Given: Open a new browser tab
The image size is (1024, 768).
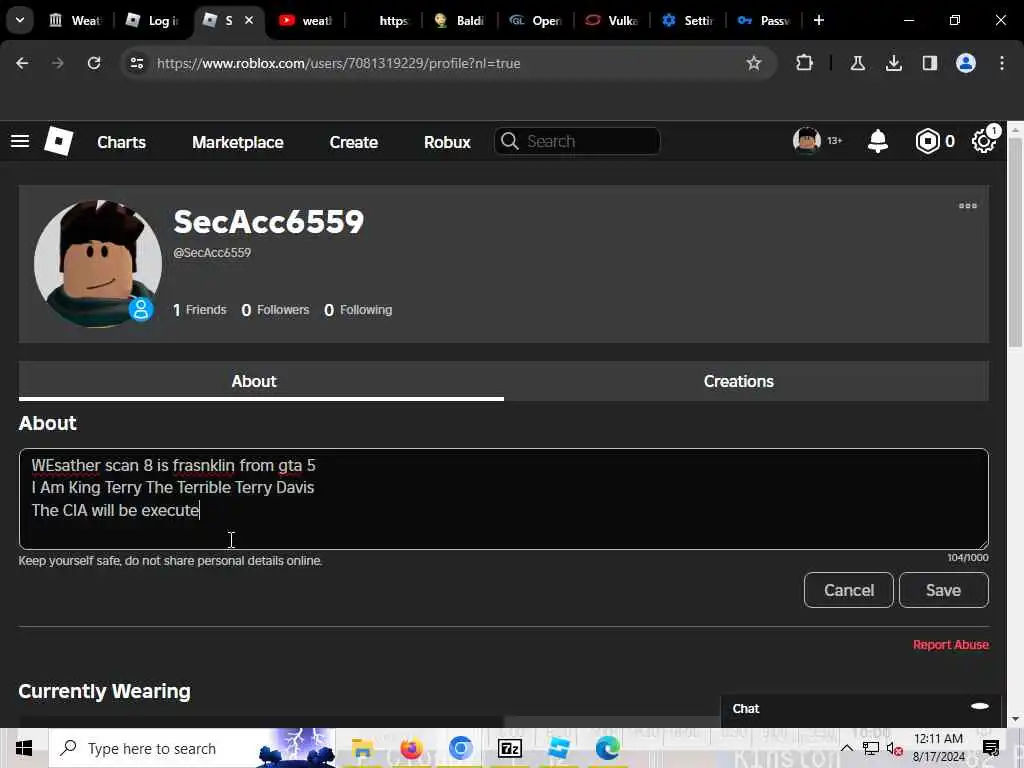Looking at the screenshot, I should tap(819, 20).
